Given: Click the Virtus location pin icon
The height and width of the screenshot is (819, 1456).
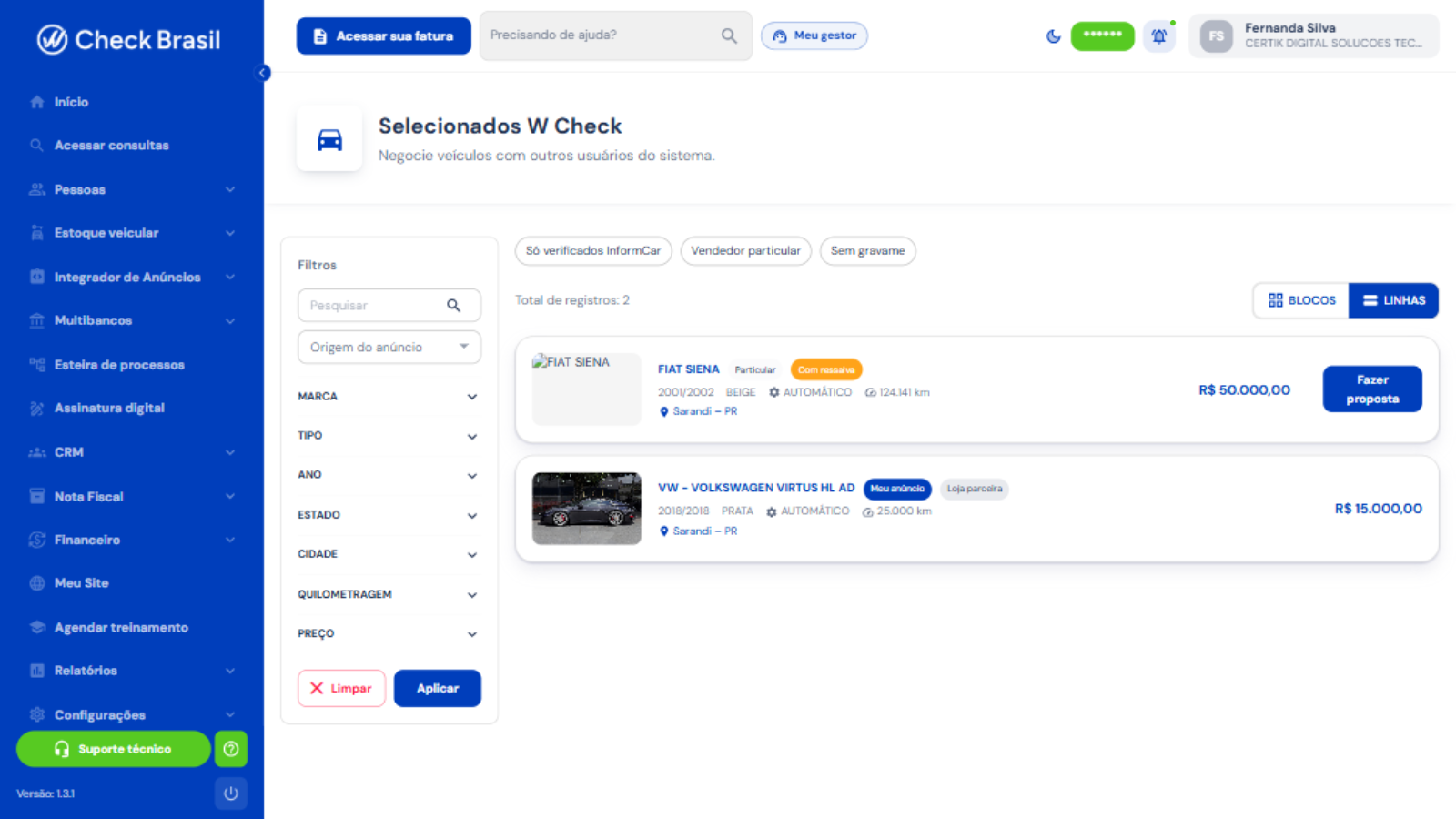Looking at the screenshot, I should click(664, 531).
